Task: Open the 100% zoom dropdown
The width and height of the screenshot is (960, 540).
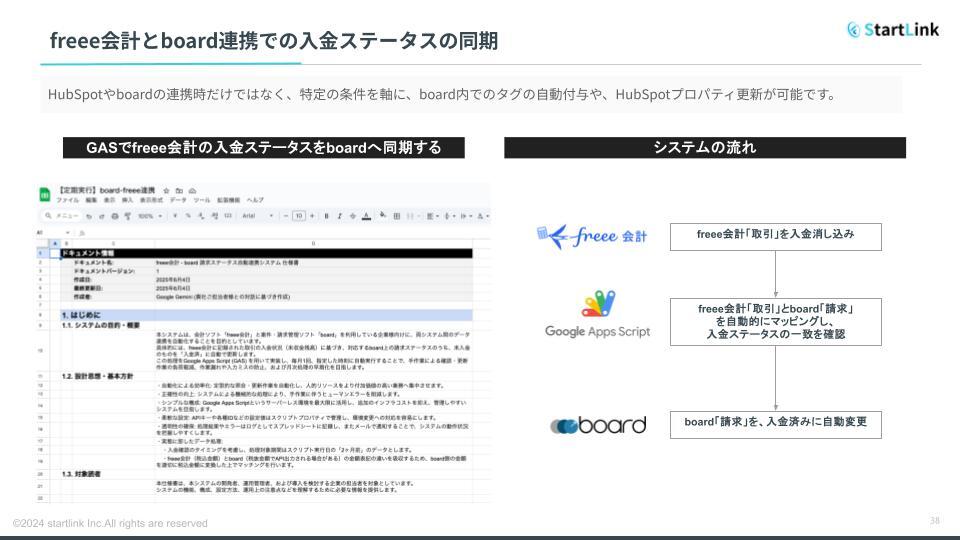Action: (150, 216)
